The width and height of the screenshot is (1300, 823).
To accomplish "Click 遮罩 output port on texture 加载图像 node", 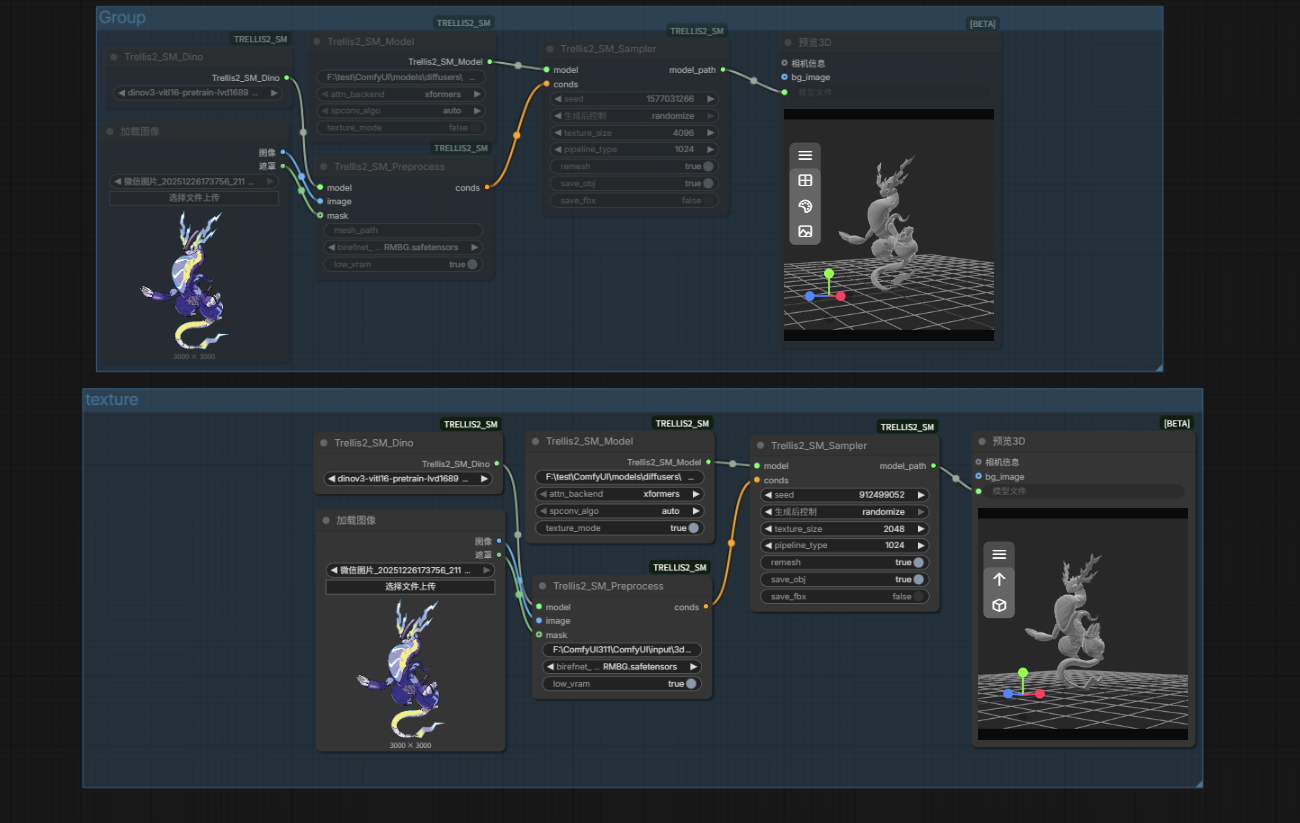I will (498, 555).
